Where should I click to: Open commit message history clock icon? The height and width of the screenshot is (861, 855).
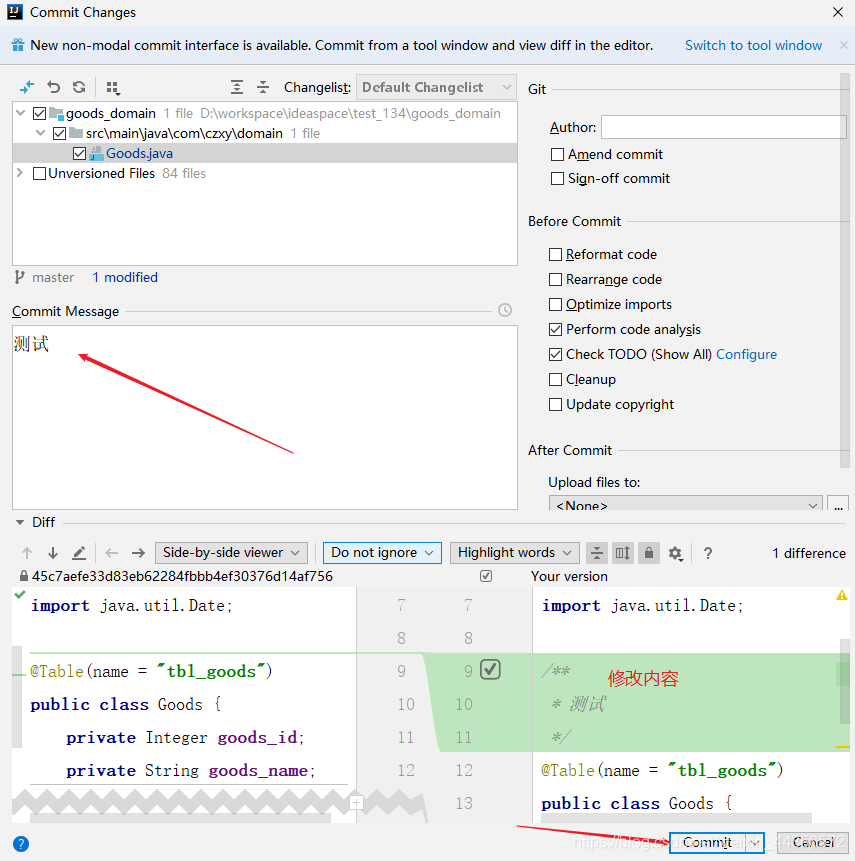505,310
